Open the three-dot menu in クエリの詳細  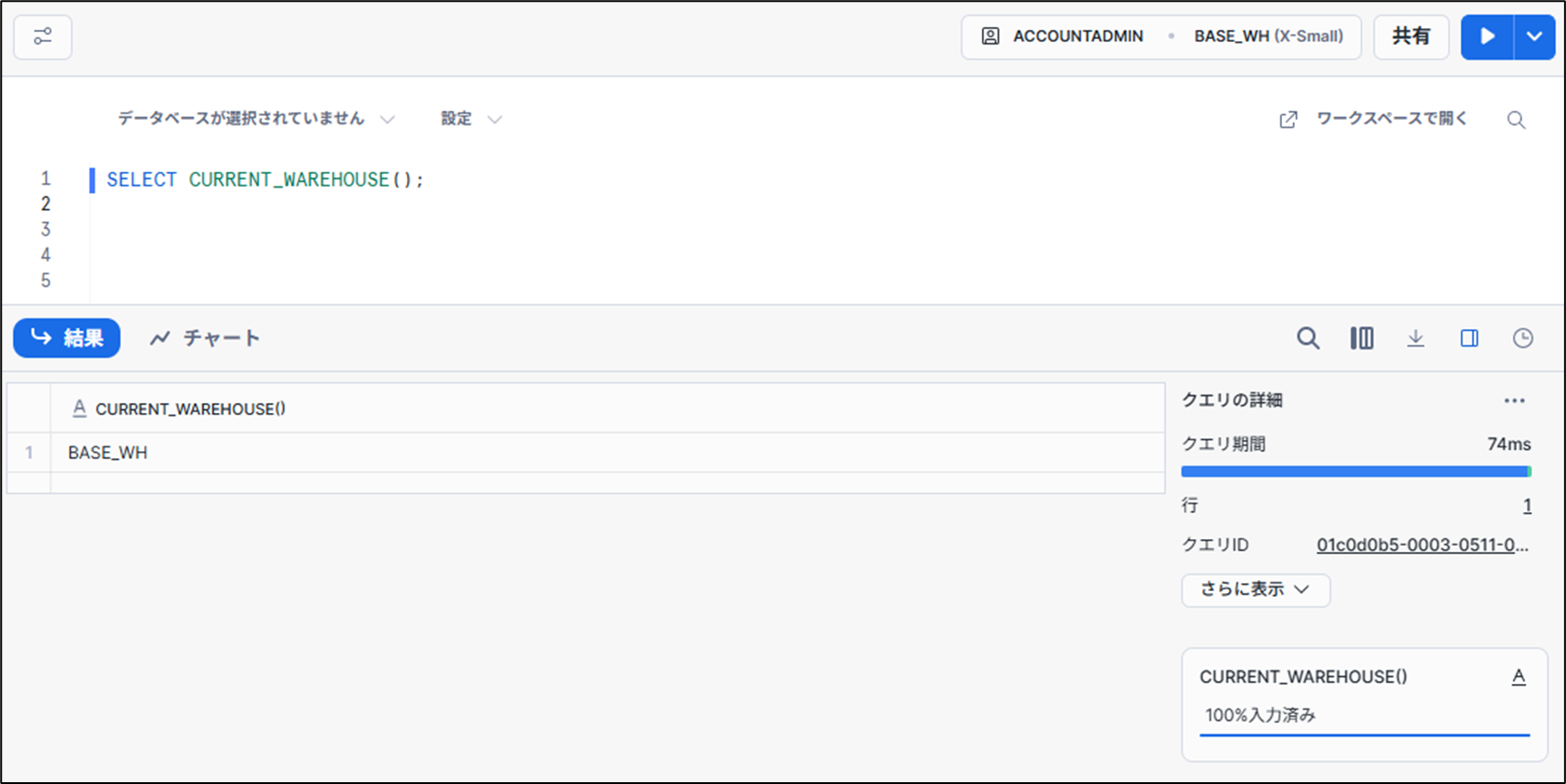click(1514, 401)
